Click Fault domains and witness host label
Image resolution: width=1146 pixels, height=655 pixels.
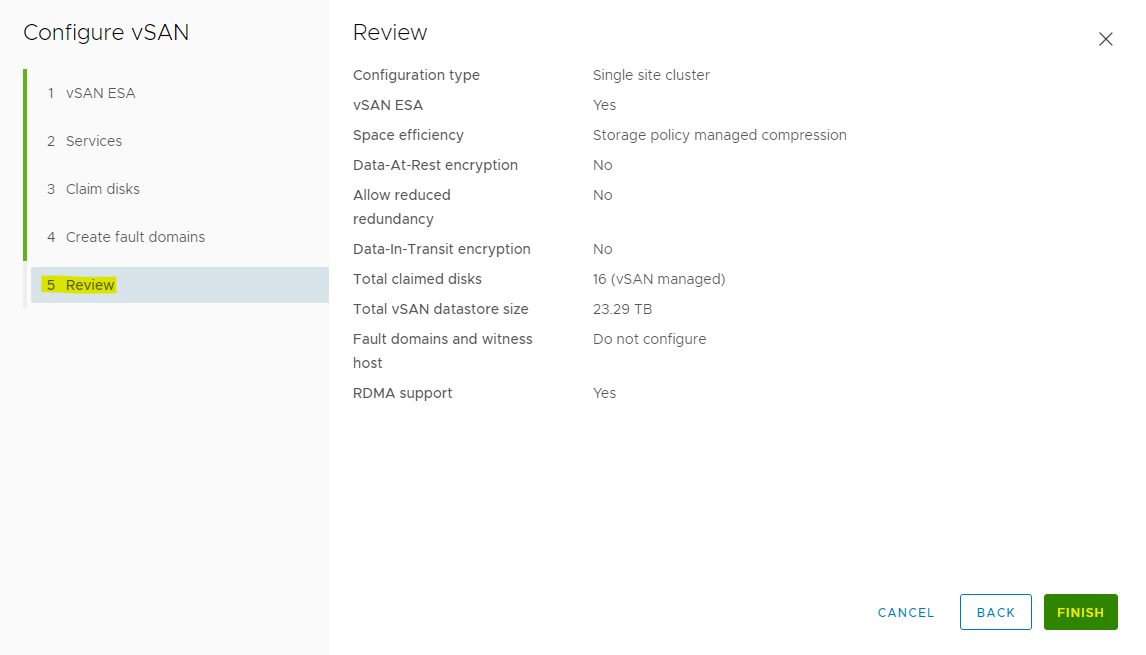point(442,351)
